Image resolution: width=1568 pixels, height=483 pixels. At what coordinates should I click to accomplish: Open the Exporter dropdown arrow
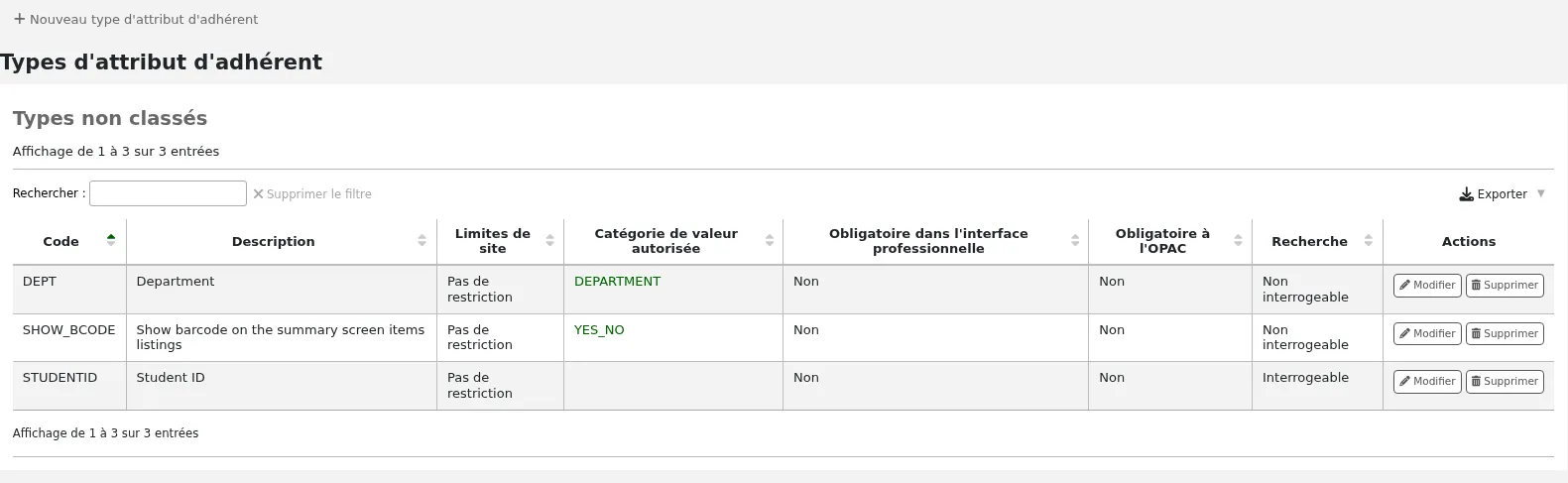[1541, 193]
